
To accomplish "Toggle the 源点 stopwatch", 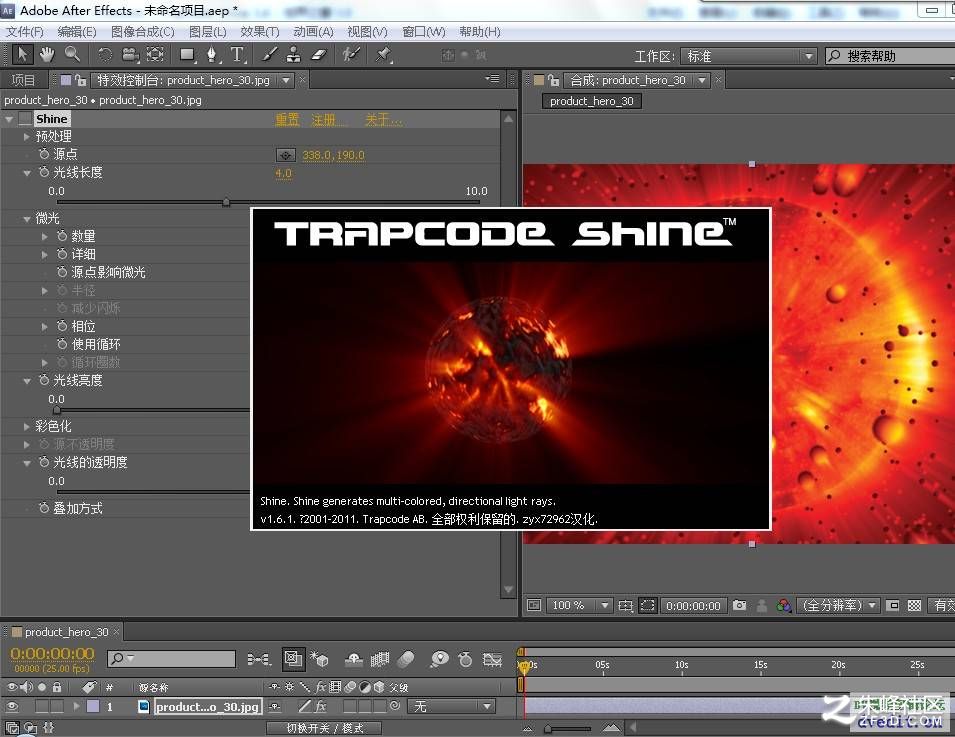I will click(x=44, y=154).
